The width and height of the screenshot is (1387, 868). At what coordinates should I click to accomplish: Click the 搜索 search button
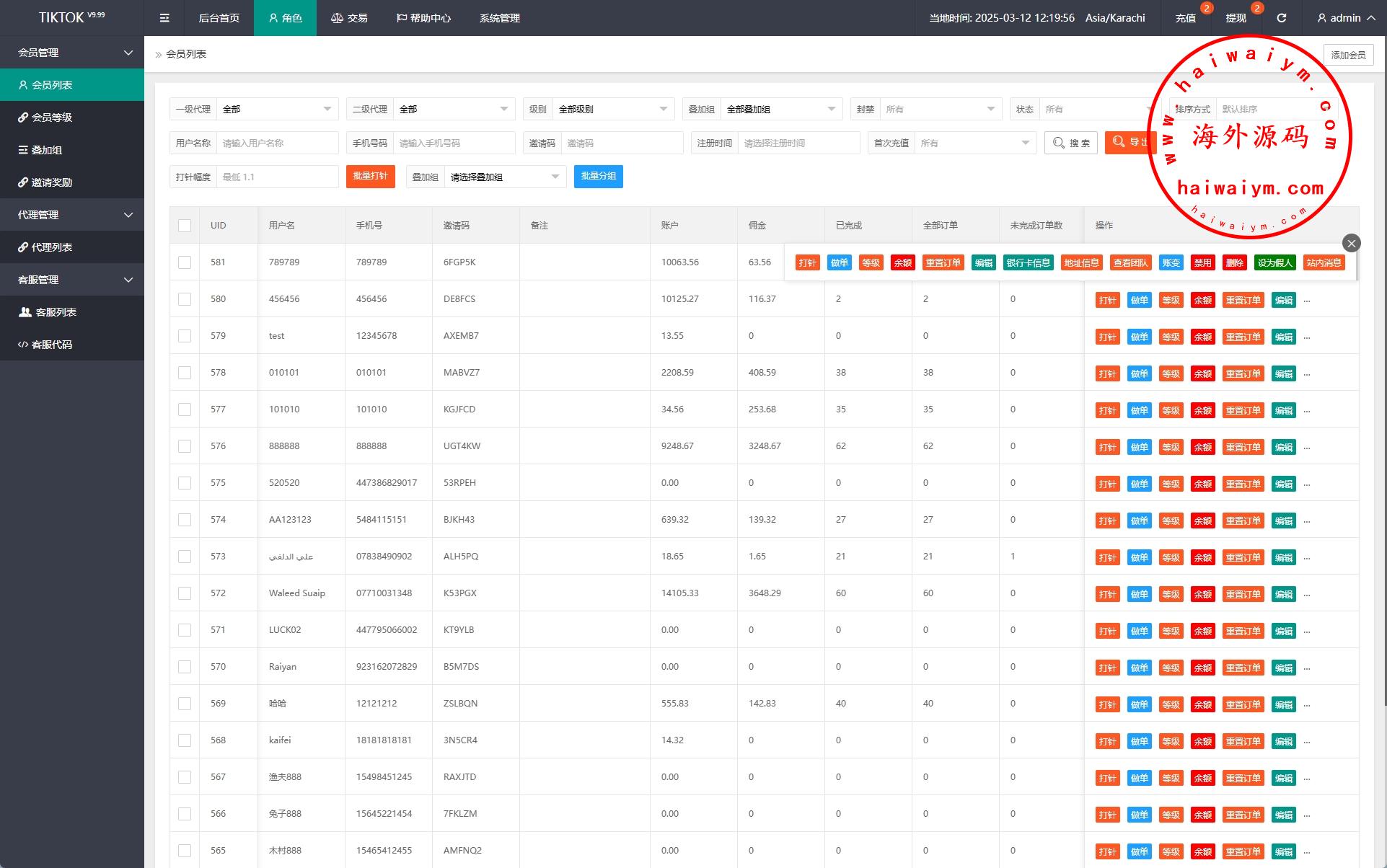(x=1070, y=143)
